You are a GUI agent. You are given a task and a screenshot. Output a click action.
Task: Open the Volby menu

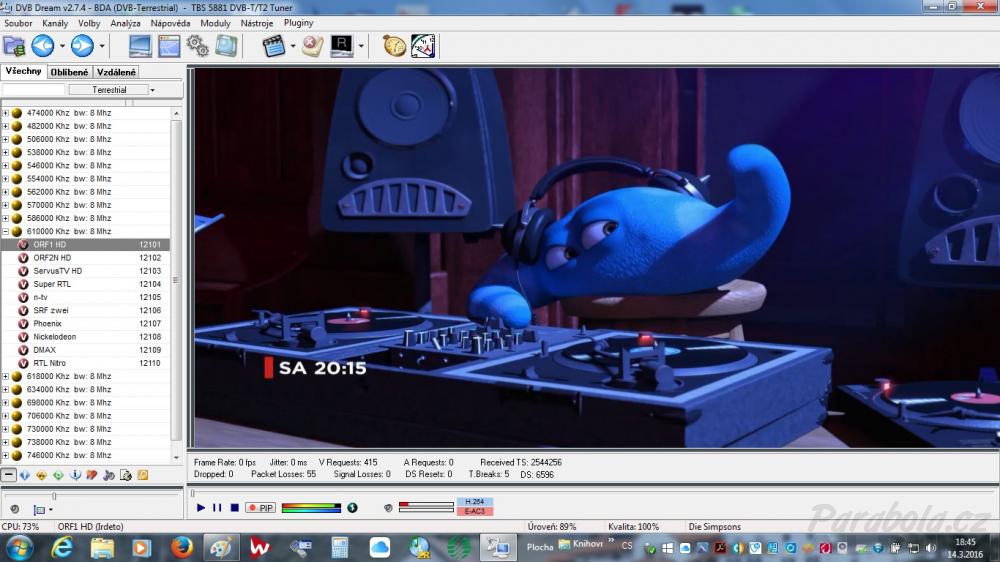[x=89, y=23]
